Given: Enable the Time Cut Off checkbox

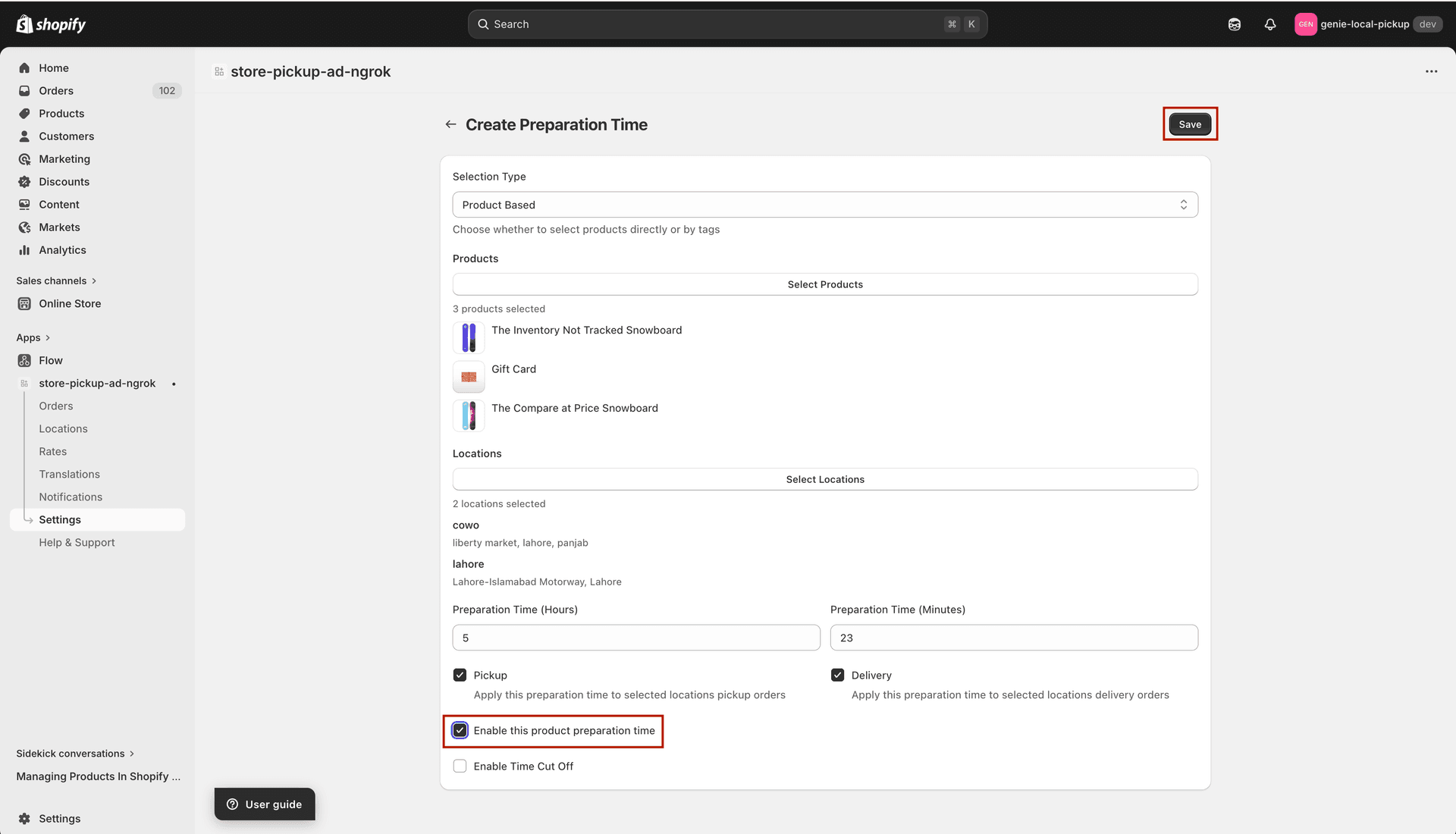Looking at the screenshot, I should coord(460,766).
